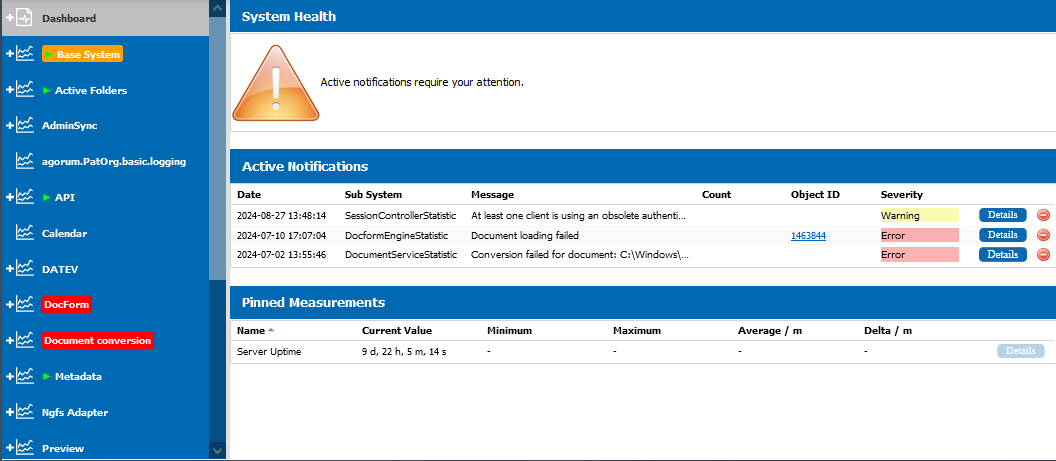Expand the DocForm node with the plus
1056x461 pixels.
(10, 304)
